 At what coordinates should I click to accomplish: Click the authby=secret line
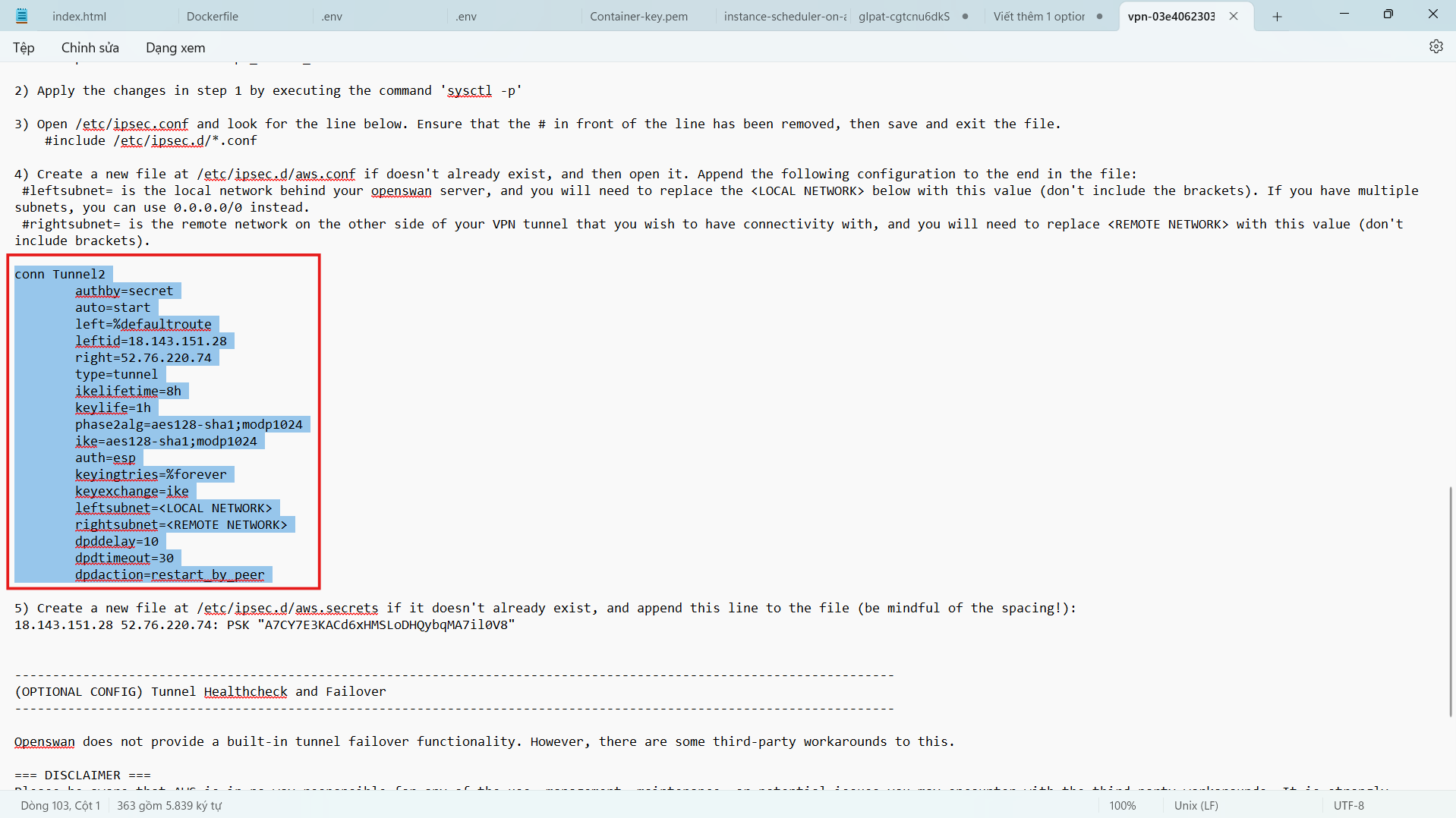click(124, 291)
